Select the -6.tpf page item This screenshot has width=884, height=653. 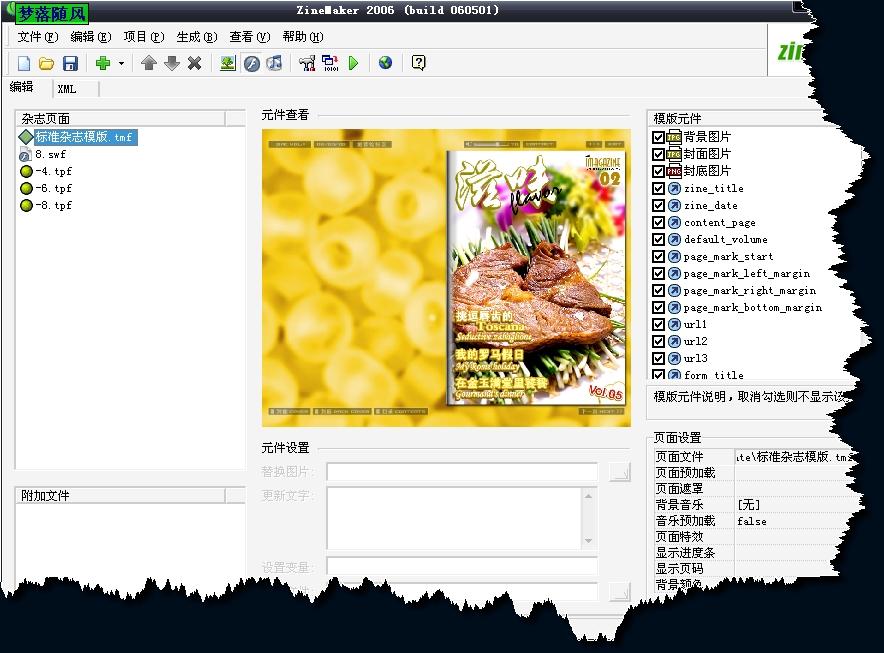53,188
